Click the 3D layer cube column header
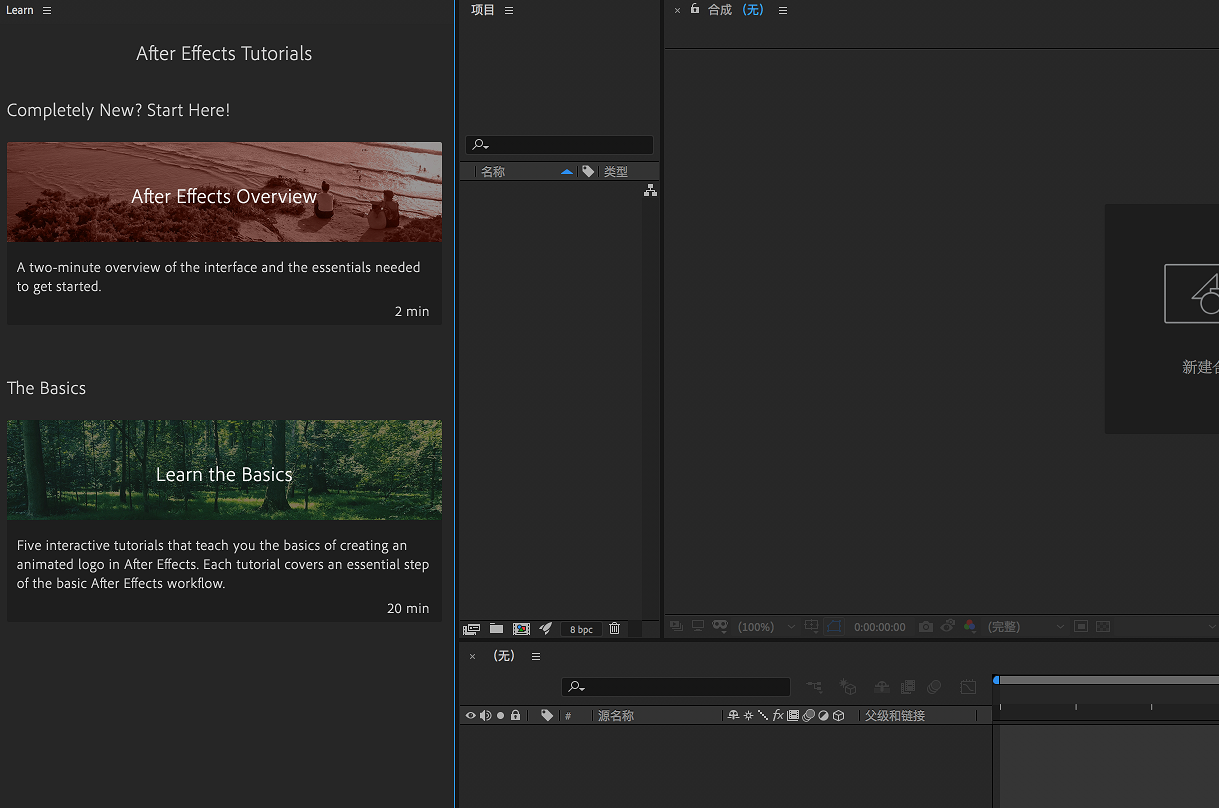 click(839, 716)
